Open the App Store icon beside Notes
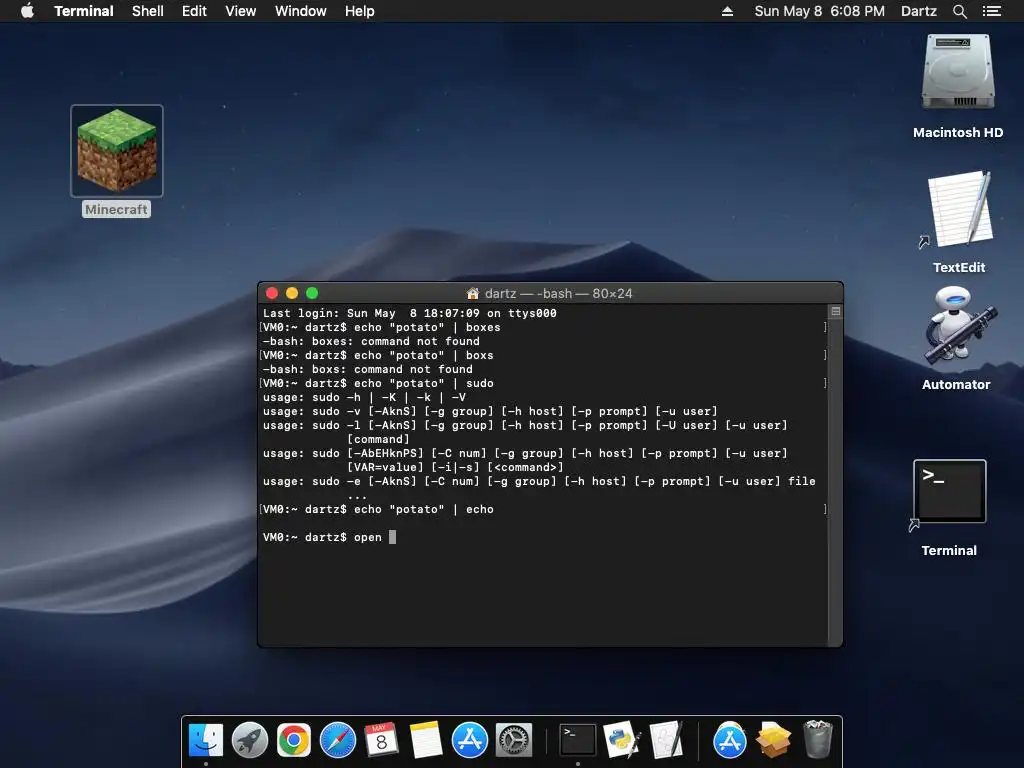 [x=470, y=740]
